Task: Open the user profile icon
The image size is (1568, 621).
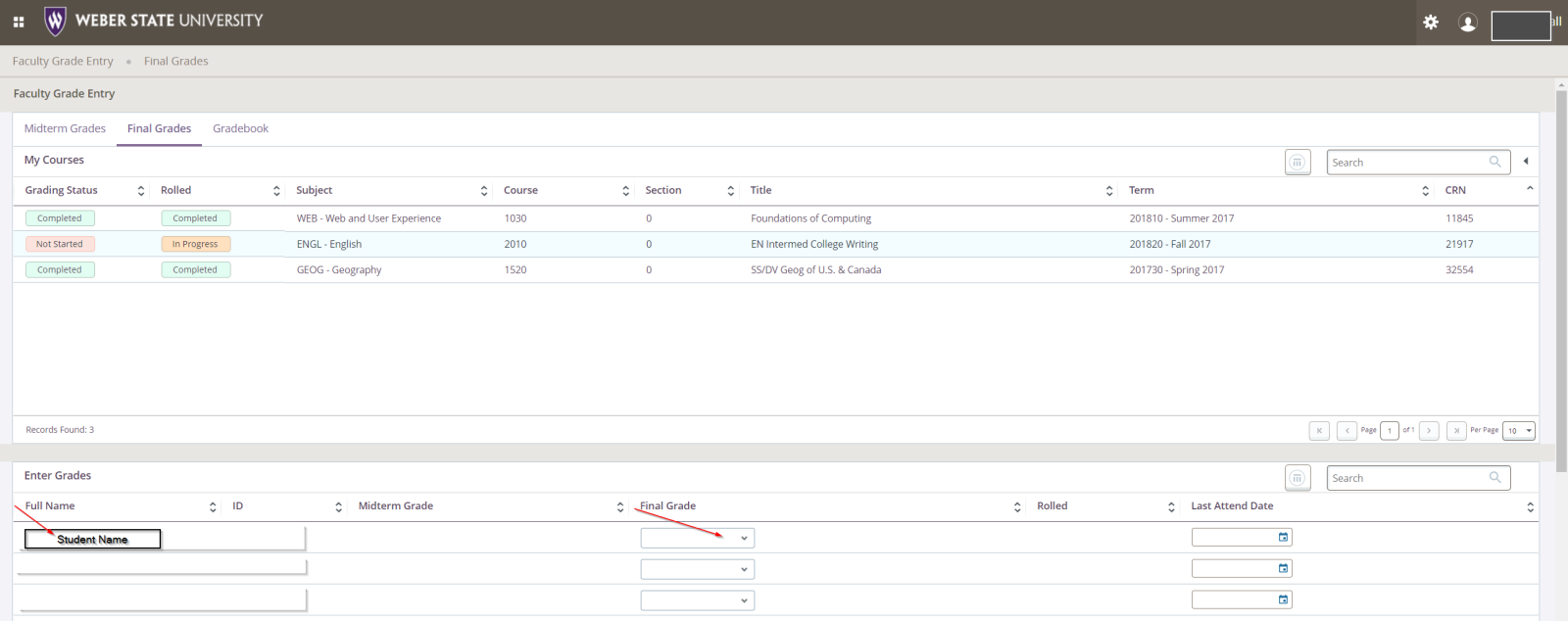Action: click(1467, 23)
